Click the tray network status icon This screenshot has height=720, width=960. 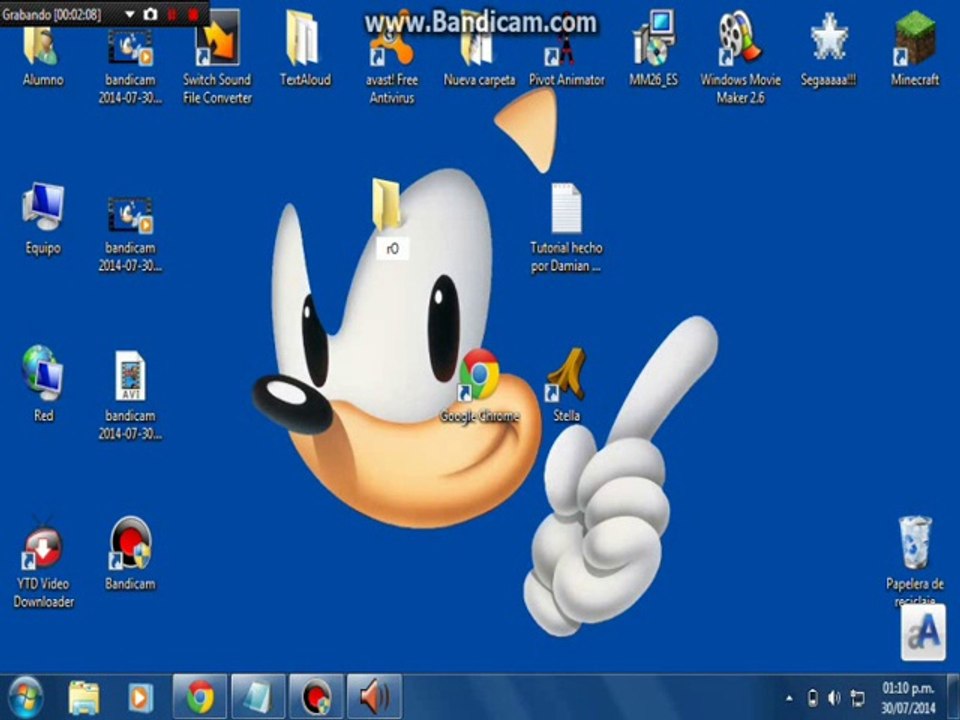(858, 698)
